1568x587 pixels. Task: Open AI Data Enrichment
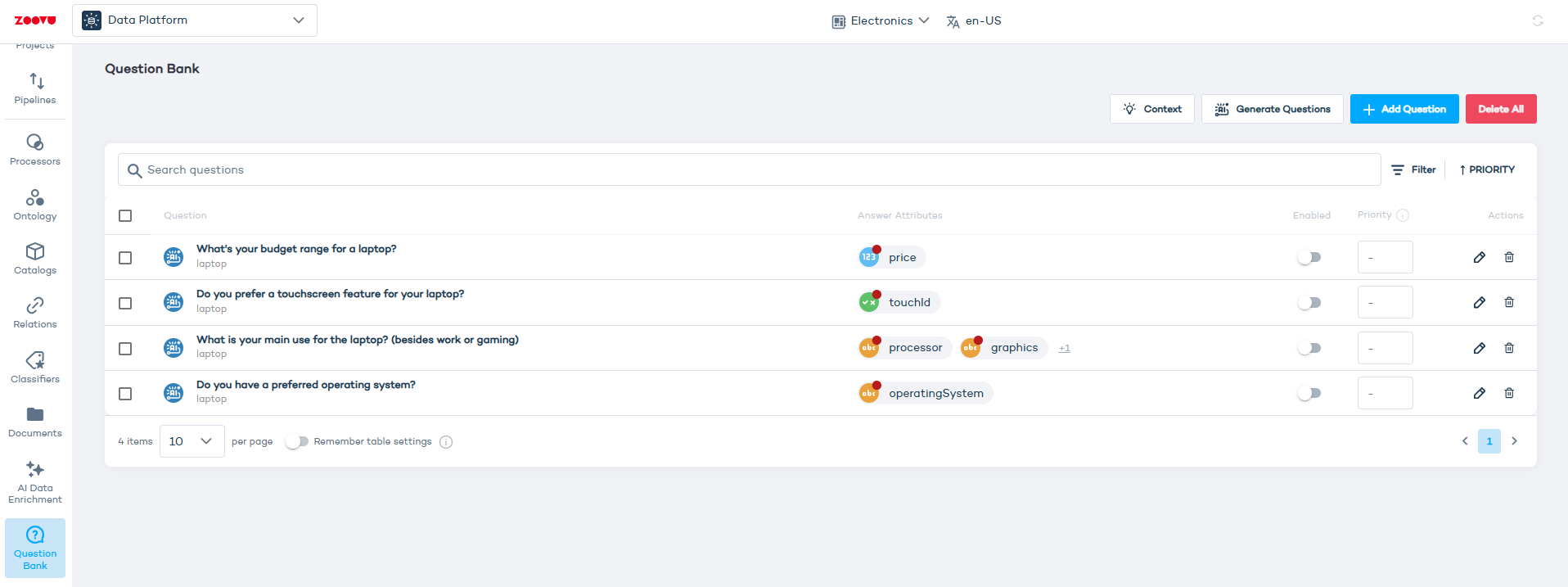[35, 481]
